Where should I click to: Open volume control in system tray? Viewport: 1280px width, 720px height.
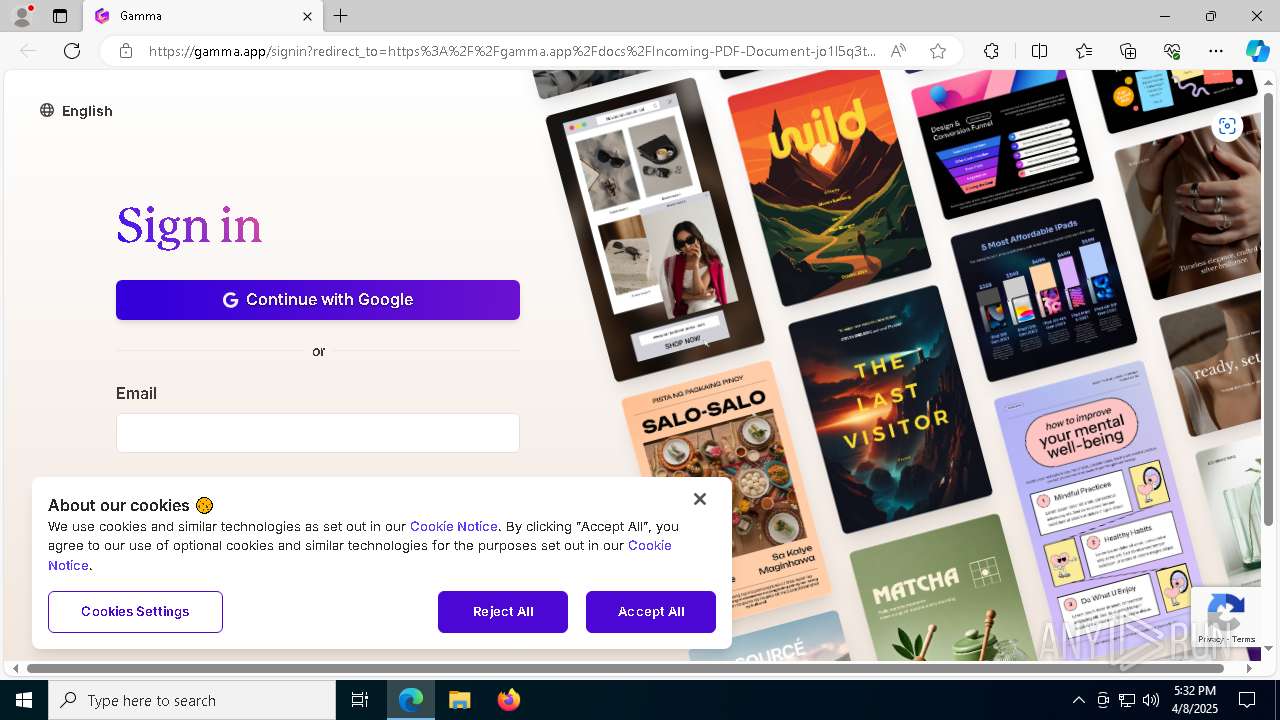pos(1151,700)
